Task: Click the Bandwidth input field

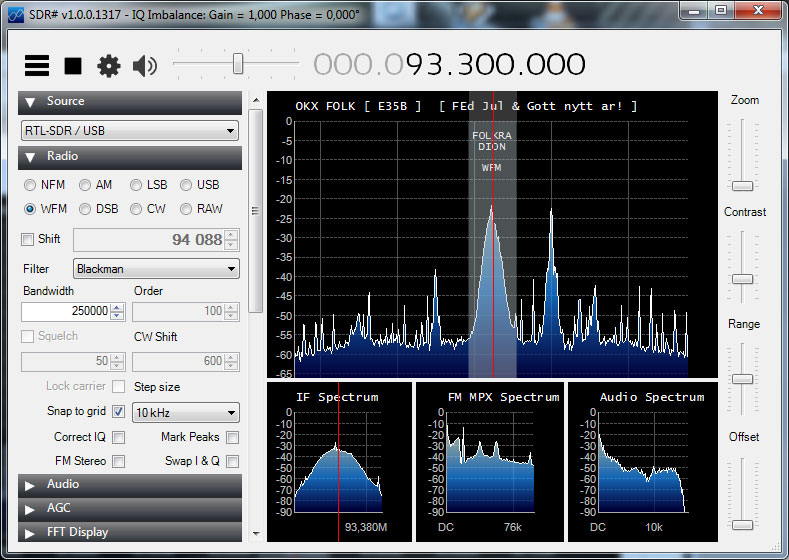Action: (x=65, y=312)
